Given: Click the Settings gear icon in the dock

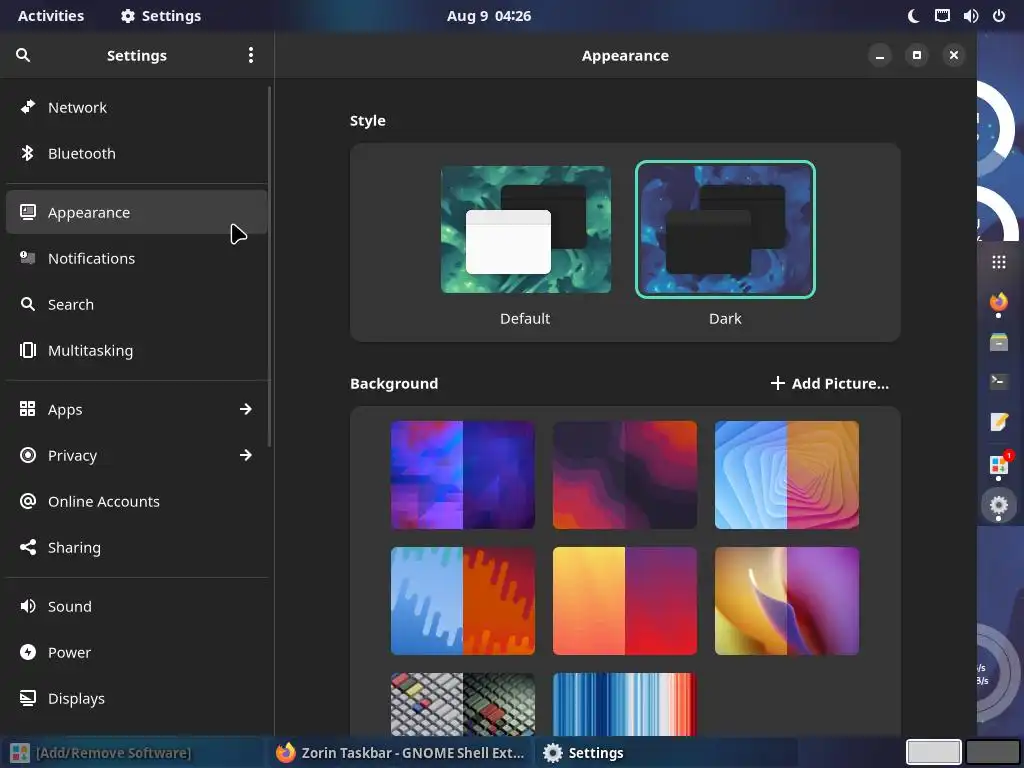Looking at the screenshot, I should point(999,505).
